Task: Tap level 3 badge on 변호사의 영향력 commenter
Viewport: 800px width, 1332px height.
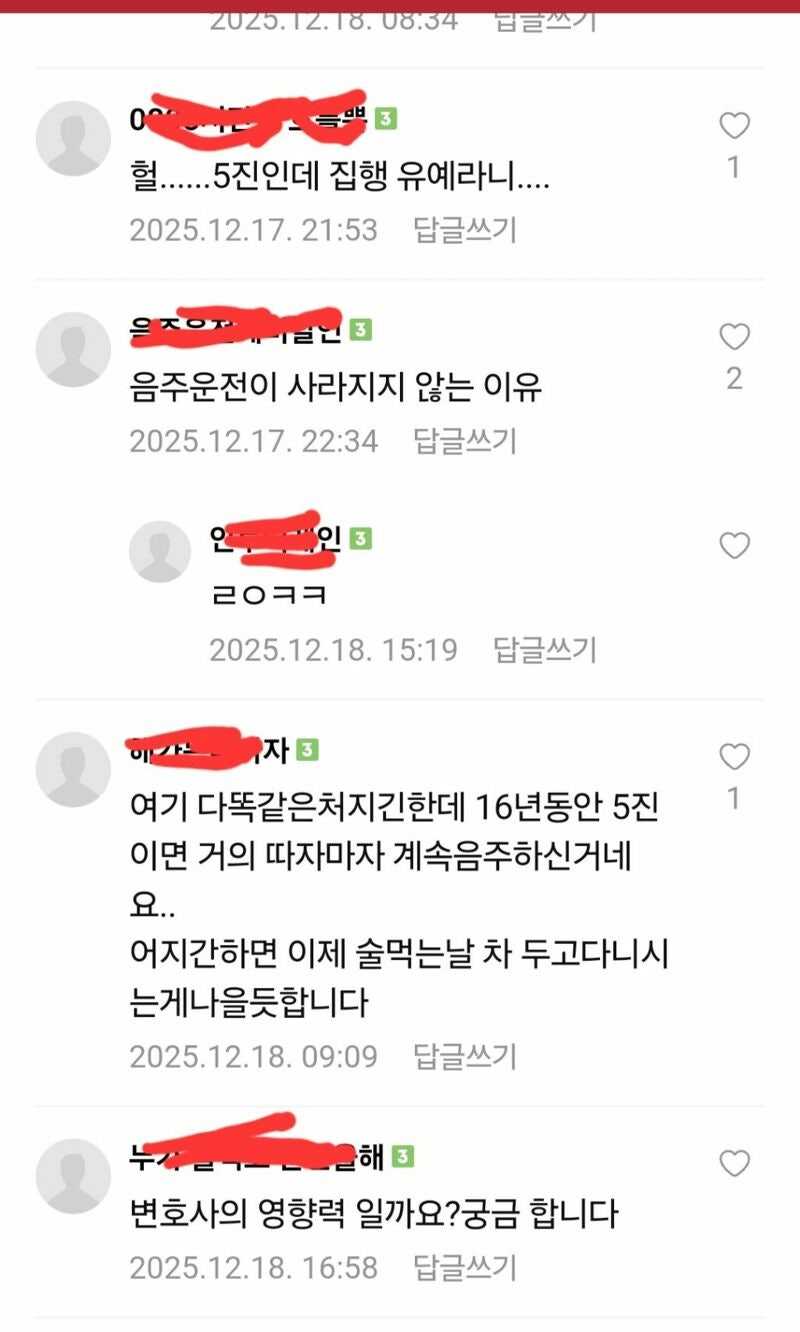Action: [x=403, y=1157]
